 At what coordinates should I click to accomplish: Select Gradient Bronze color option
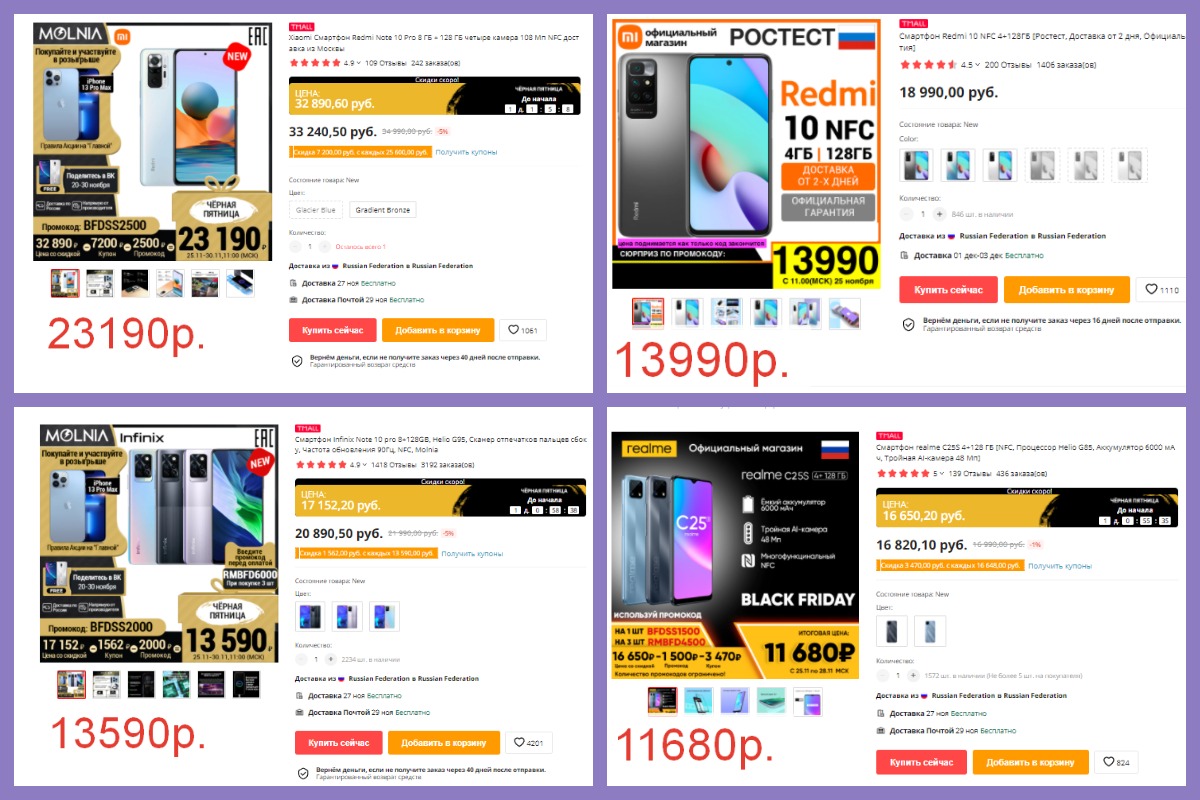(x=382, y=210)
